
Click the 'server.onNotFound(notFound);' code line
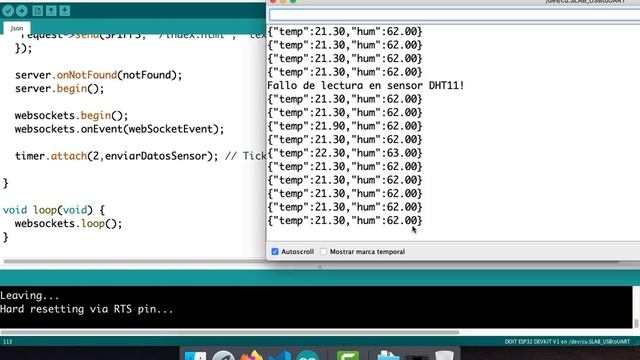(x=98, y=75)
